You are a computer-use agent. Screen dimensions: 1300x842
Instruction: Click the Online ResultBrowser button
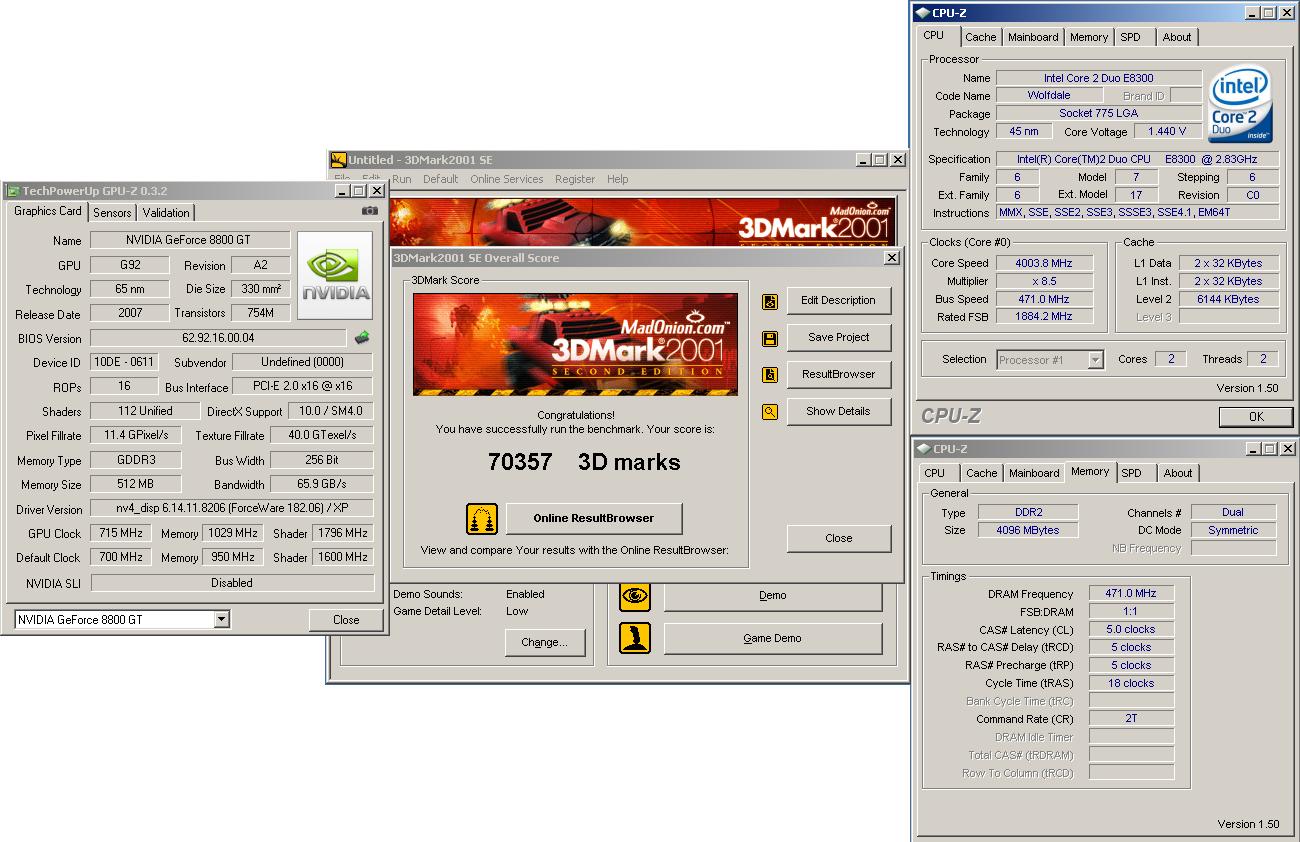click(594, 518)
